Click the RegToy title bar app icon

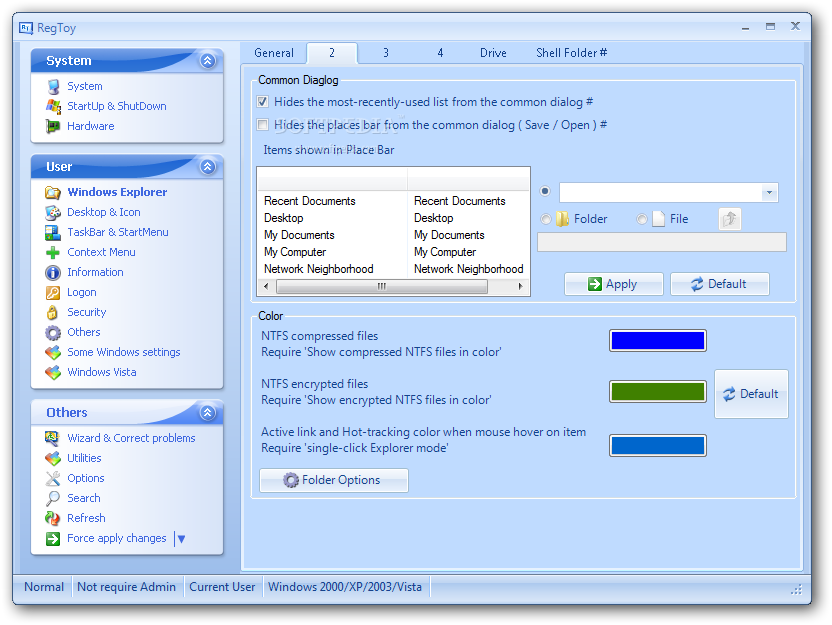(x=26, y=28)
